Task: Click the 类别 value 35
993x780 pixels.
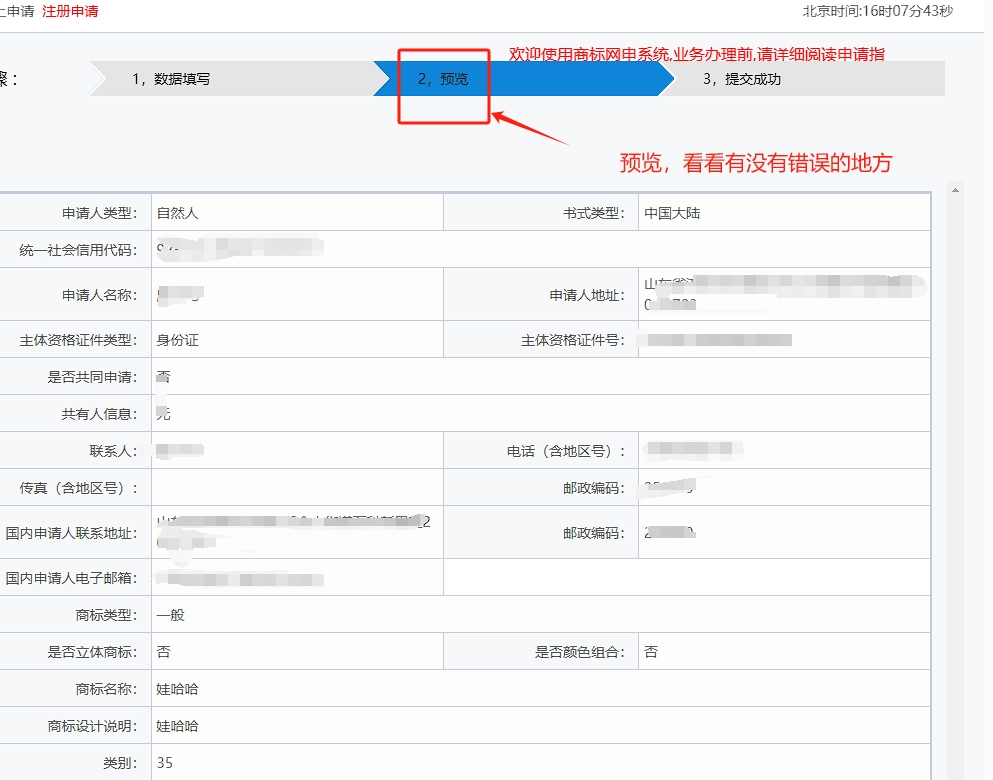Action: pyautogui.click(x=165, y=763)
